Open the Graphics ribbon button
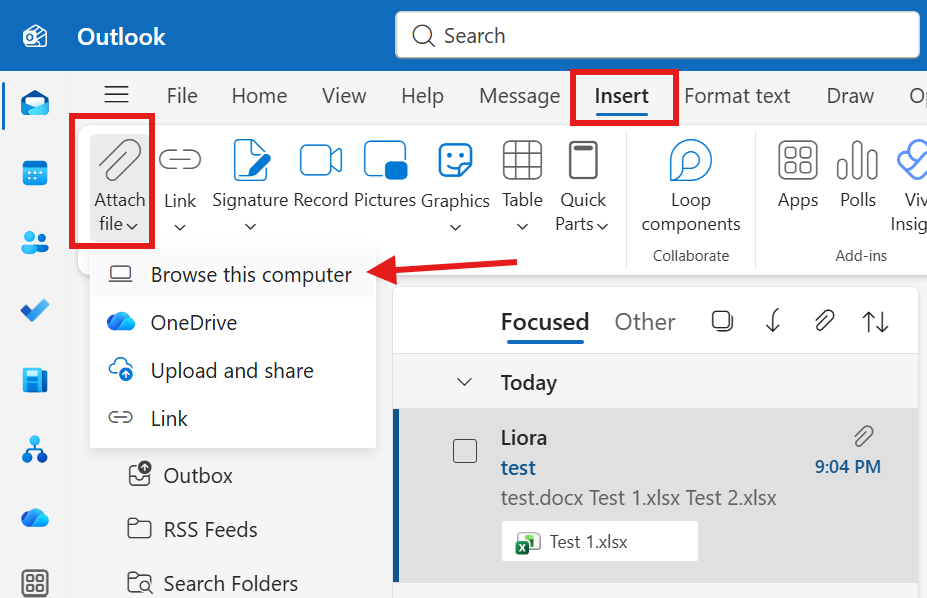Screen dimensions: 927x598 455,187
